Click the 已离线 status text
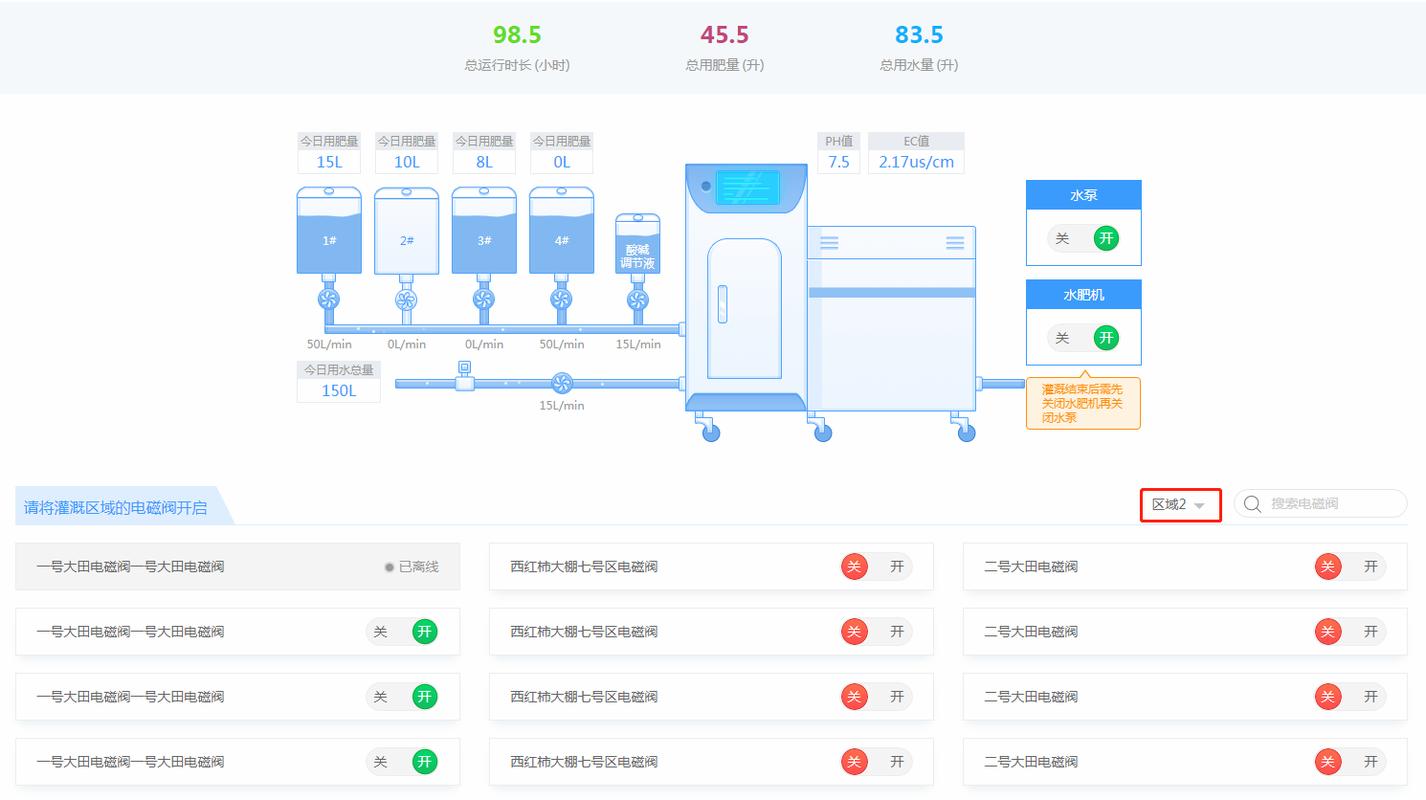The width and height of the screenshot is (1426, 800). pos(419,567)
